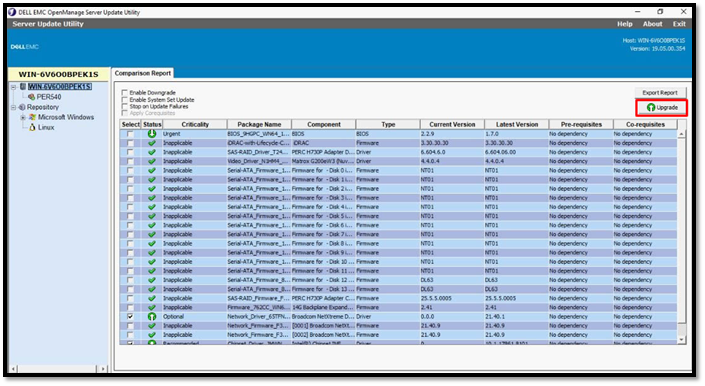Screen dimensions: 705x386
Task: Click the Linux penguin icon
Action: coord(32,127)
